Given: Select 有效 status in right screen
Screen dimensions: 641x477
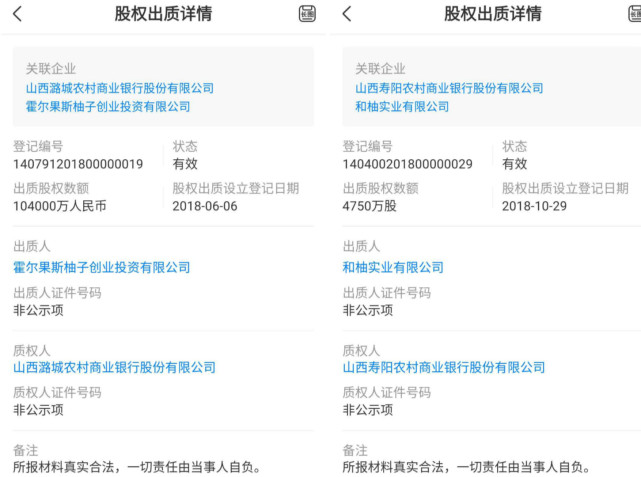Looking at the screenshot, I should 515,164.
